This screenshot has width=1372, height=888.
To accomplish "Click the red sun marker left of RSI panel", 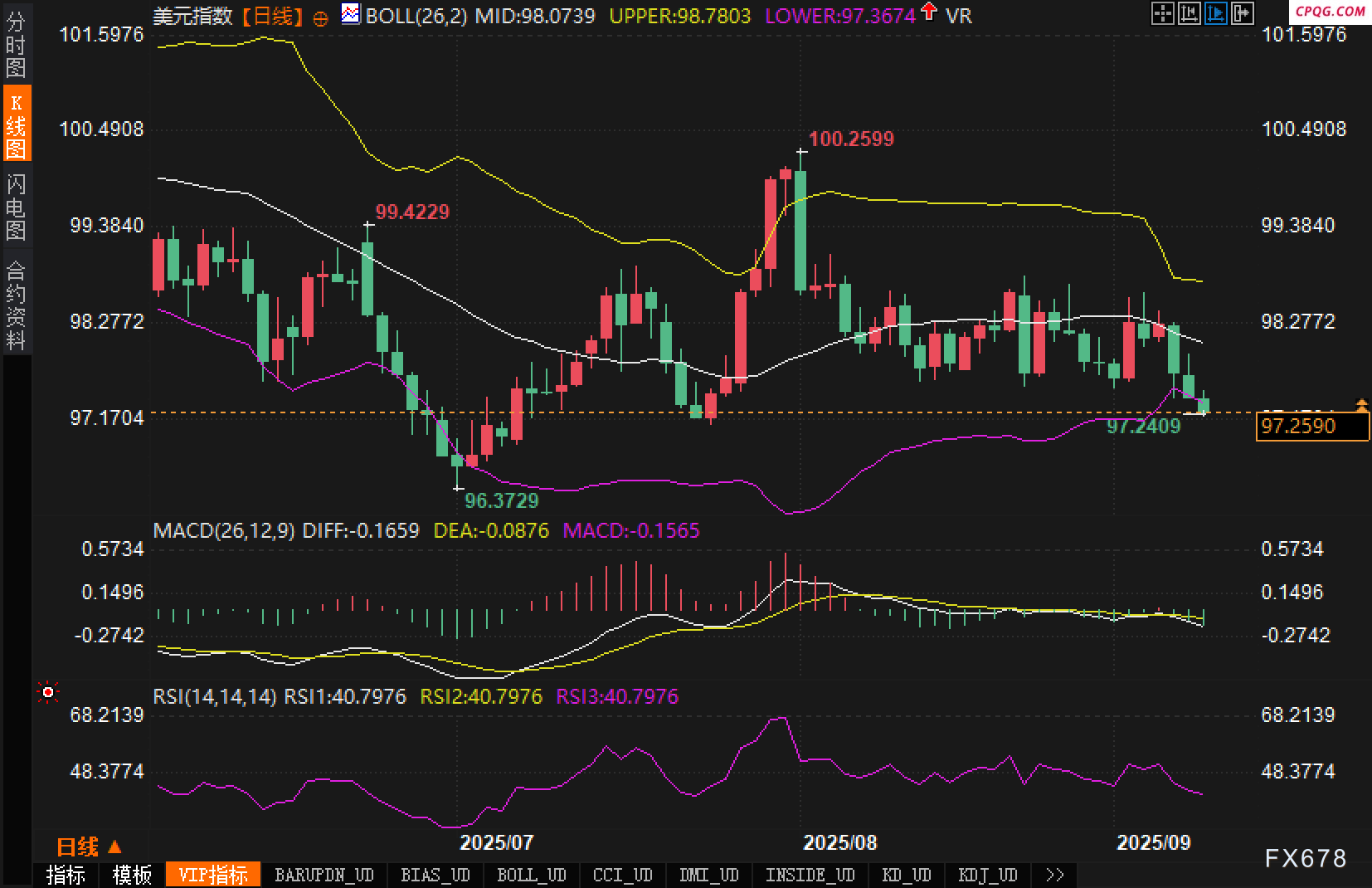I will point(48,692).
